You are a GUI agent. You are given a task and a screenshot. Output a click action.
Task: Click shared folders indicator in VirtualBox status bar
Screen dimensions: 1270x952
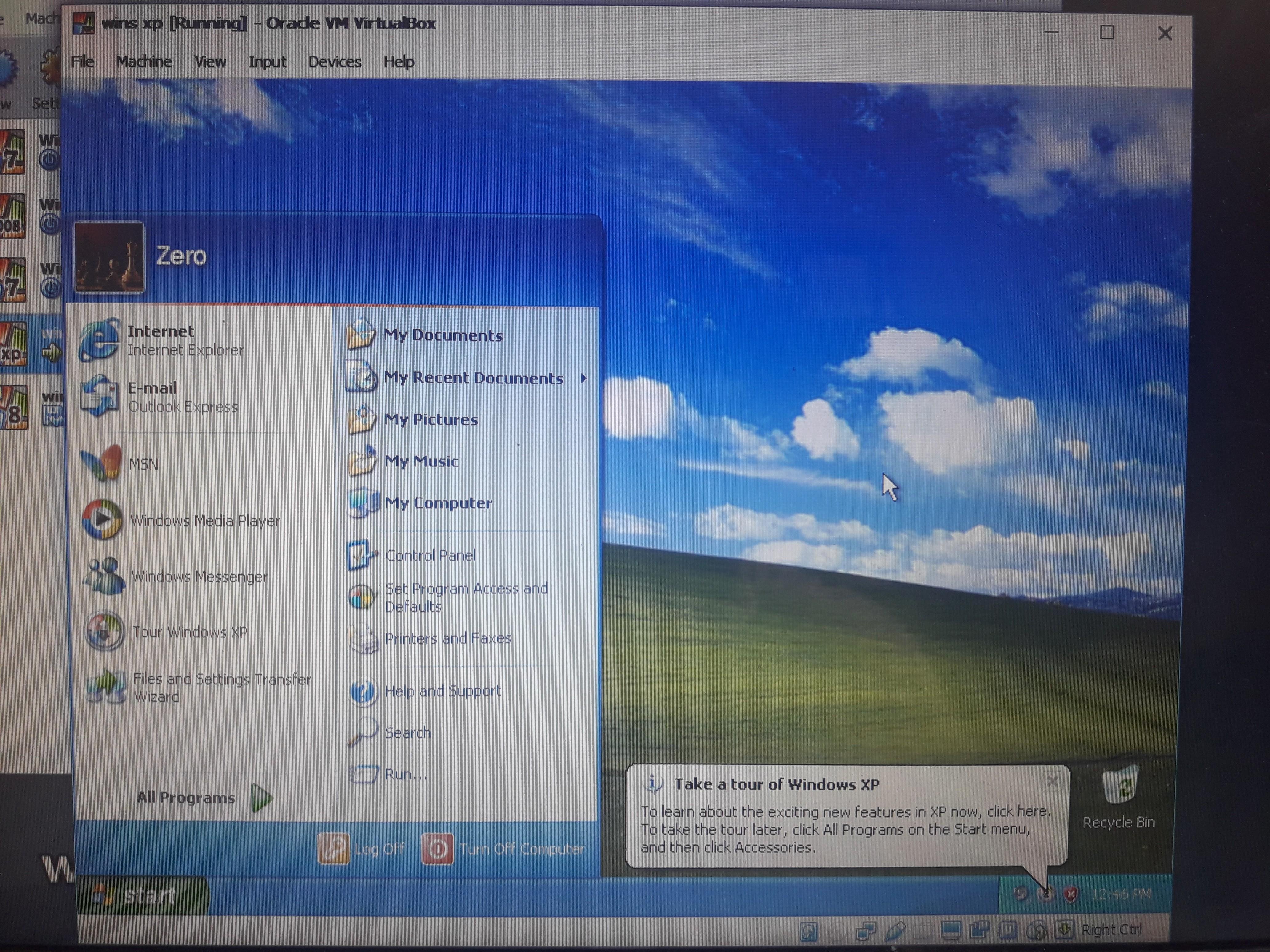click(923, 931)
